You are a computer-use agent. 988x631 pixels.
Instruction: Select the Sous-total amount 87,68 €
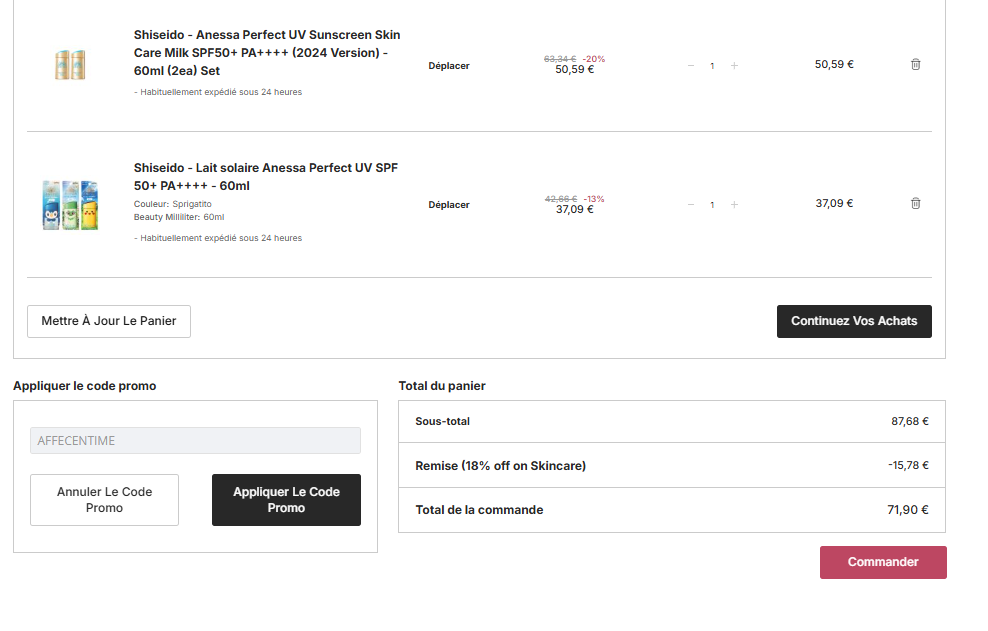pos(910,422)
